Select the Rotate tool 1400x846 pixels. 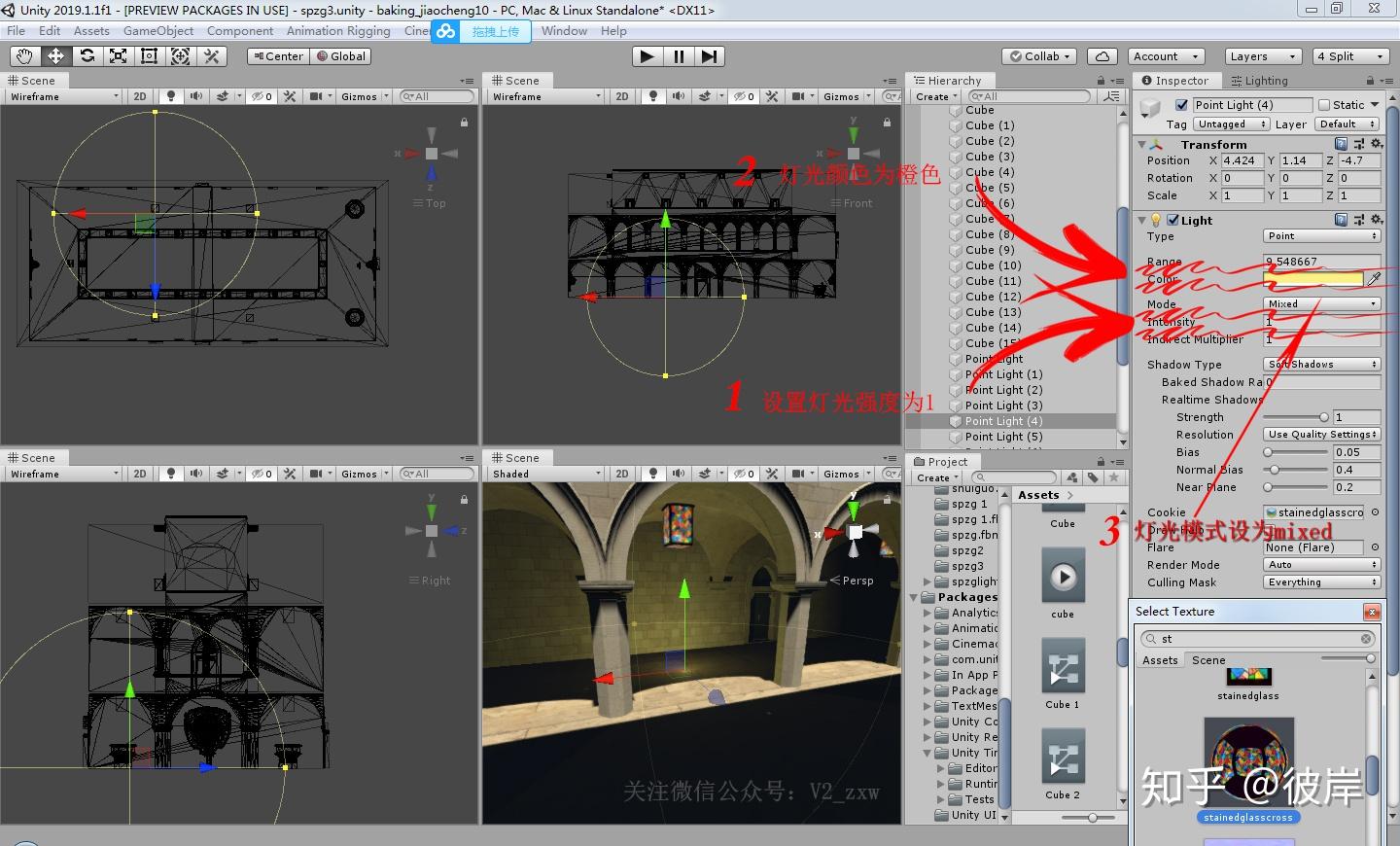coord(87,56)
